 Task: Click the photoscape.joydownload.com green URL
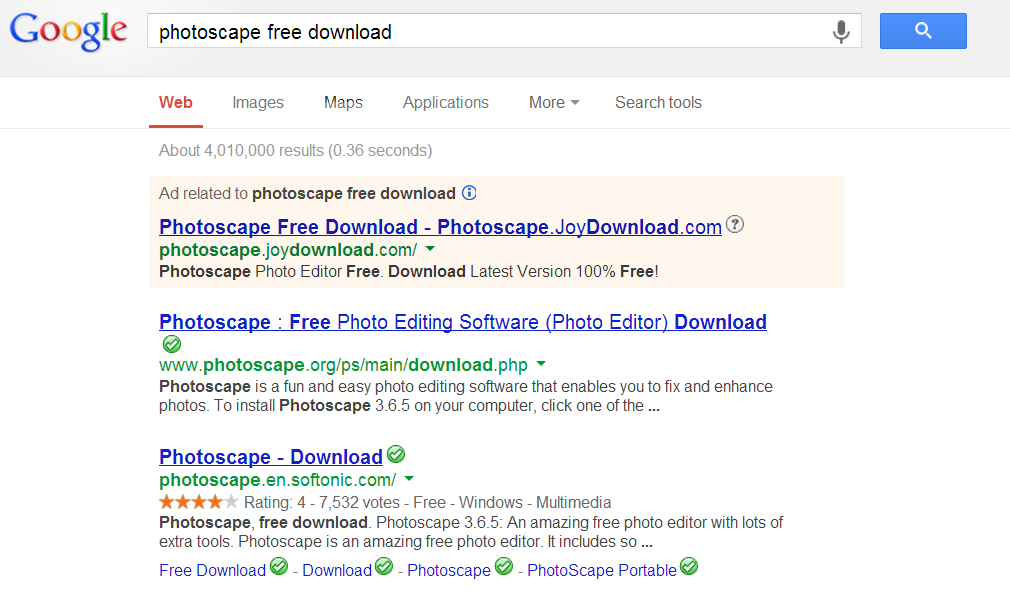click(288, 250)
